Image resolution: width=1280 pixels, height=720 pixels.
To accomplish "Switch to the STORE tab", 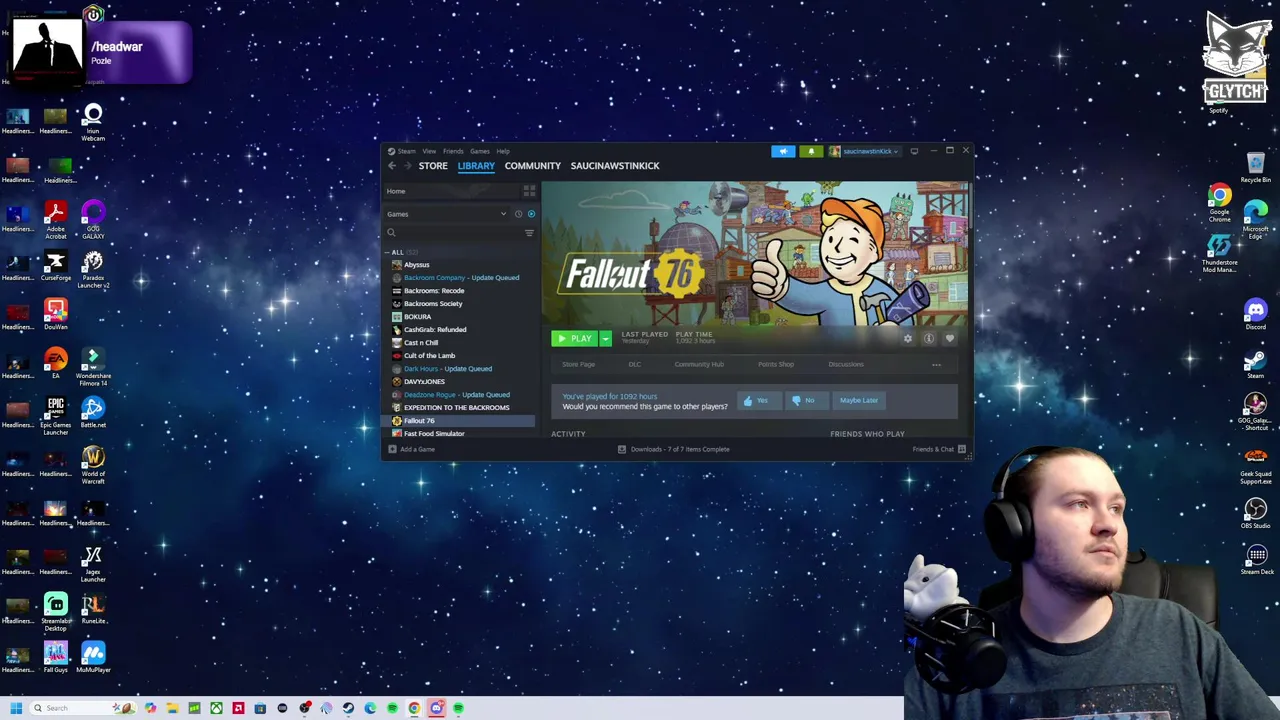I will pos(433,166).
